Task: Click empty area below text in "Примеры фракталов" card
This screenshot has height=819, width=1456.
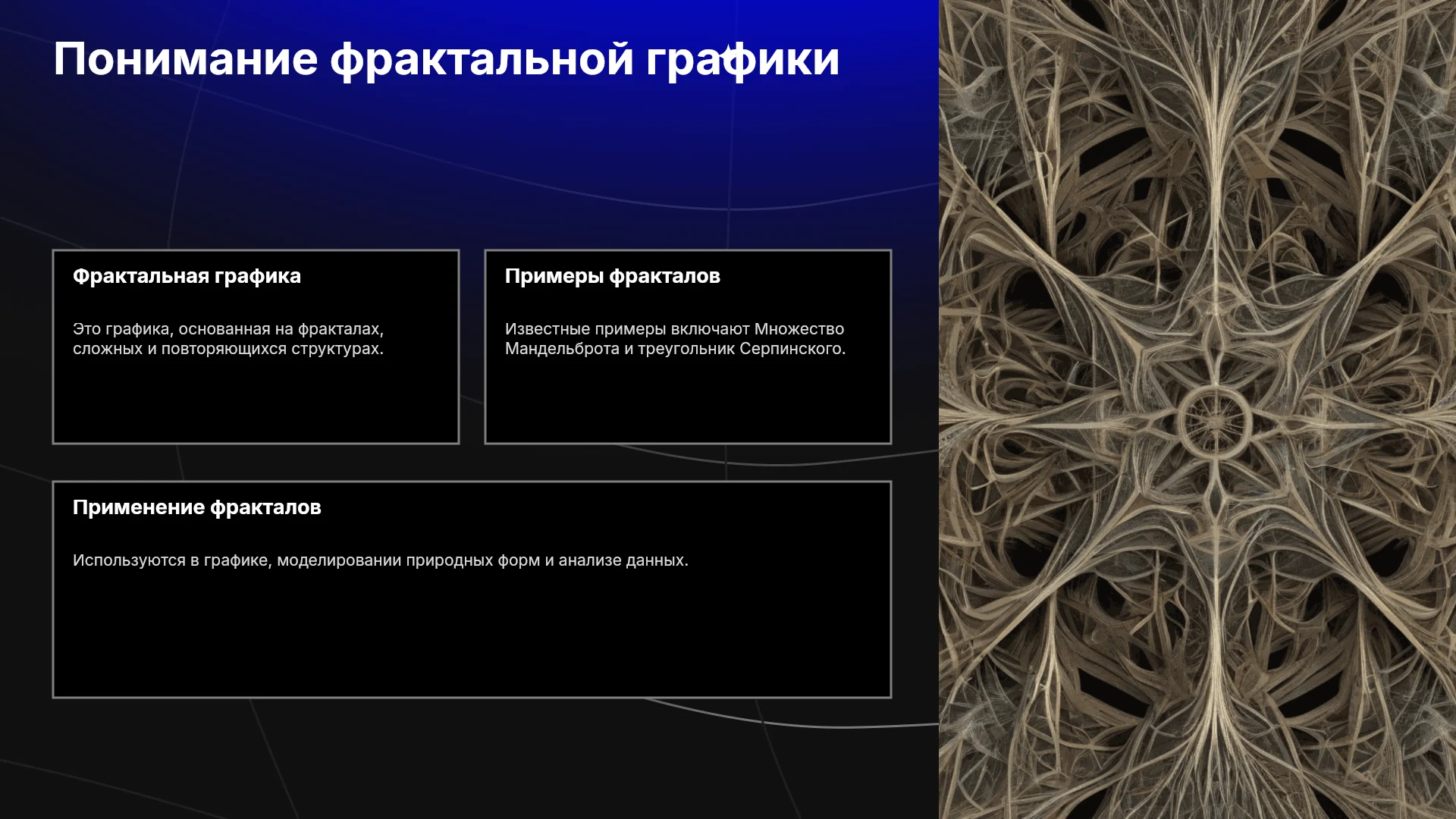Action: tap(688, 402)
